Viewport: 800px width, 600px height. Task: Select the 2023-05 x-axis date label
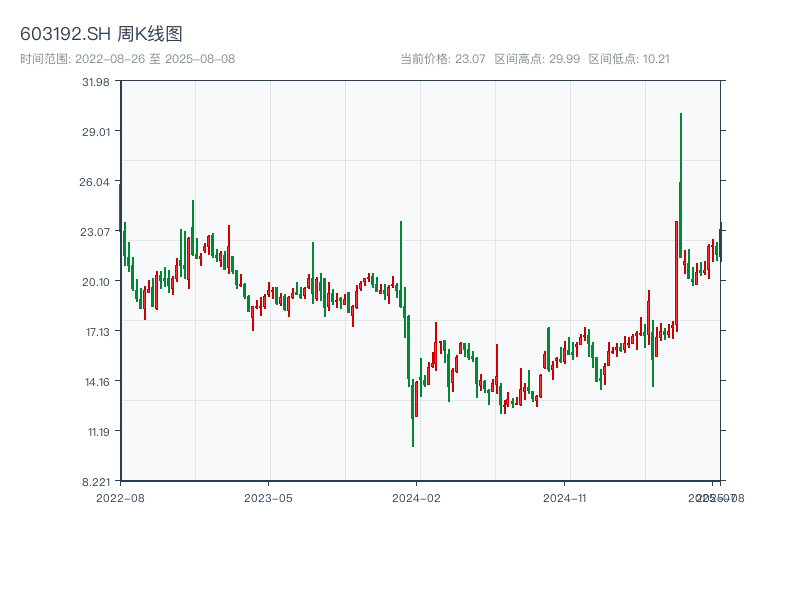(268, 497)
